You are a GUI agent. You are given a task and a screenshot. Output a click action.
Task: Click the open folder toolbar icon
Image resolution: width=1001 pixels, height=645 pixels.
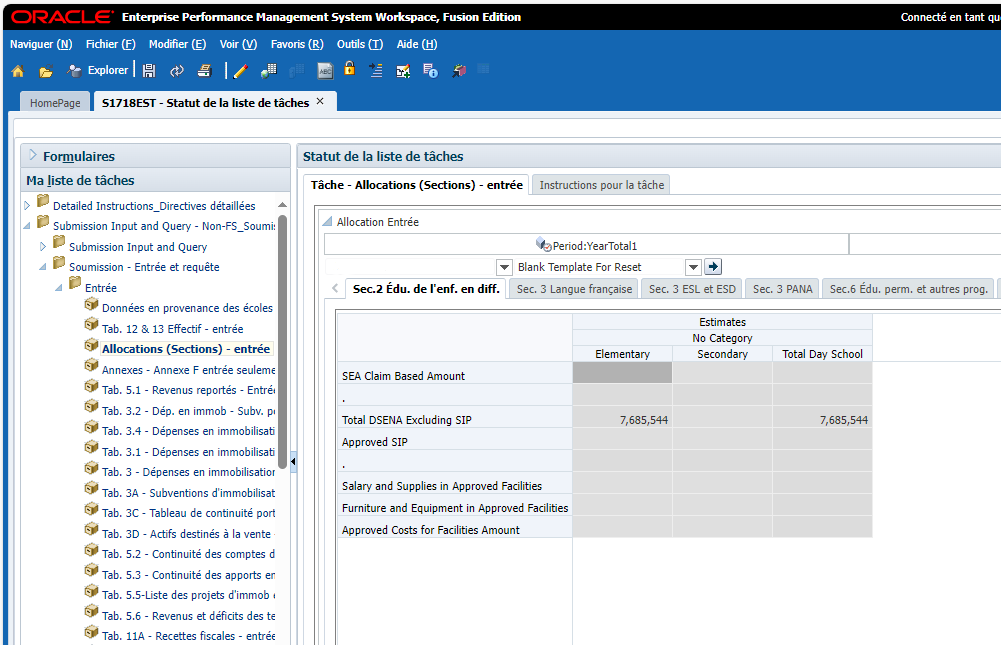(x=45, y=71)
